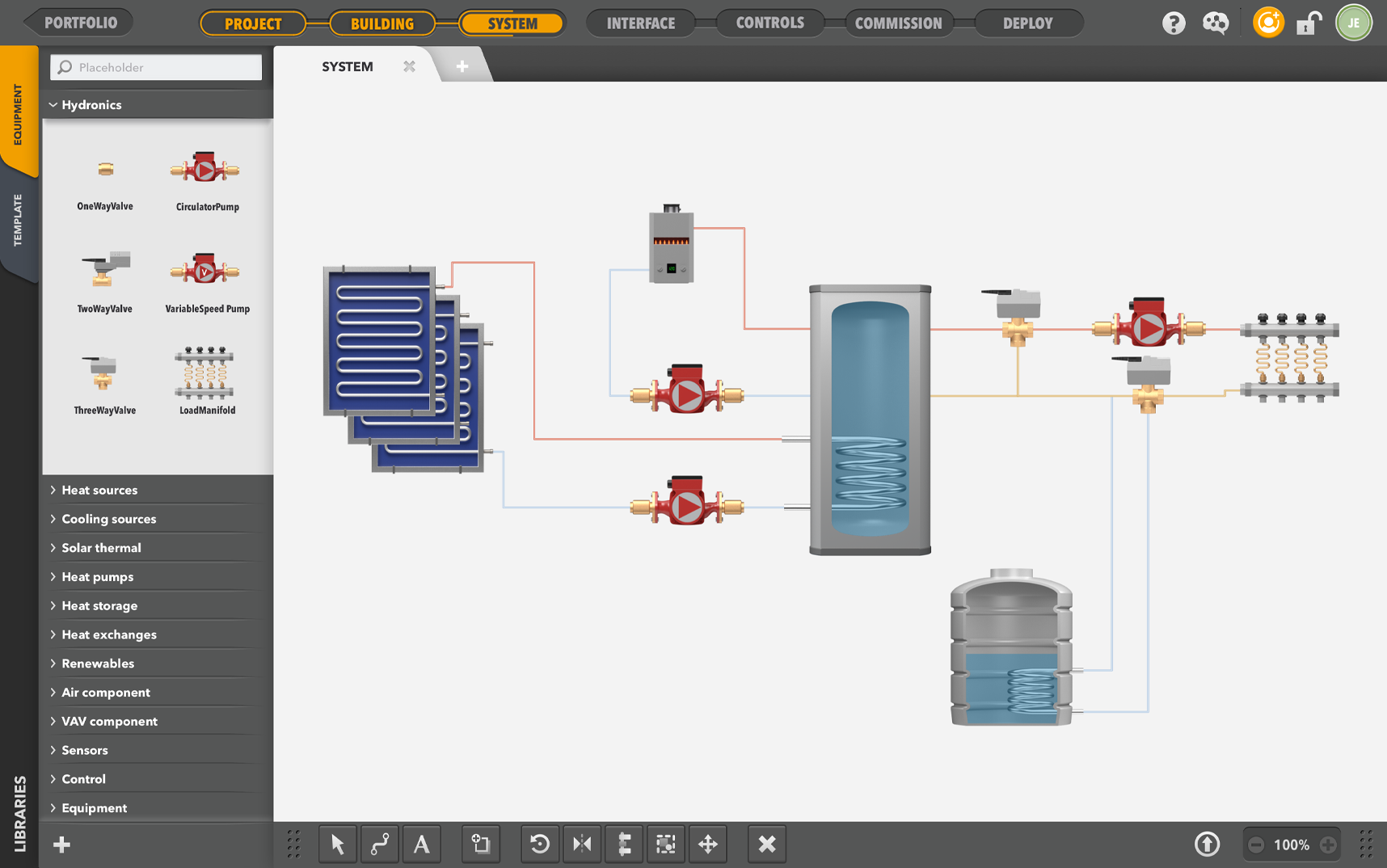This screenshot has width=1387, height=868.
Task: Choose the pipe connector drawing tool
Action: (x=380, y=845)
